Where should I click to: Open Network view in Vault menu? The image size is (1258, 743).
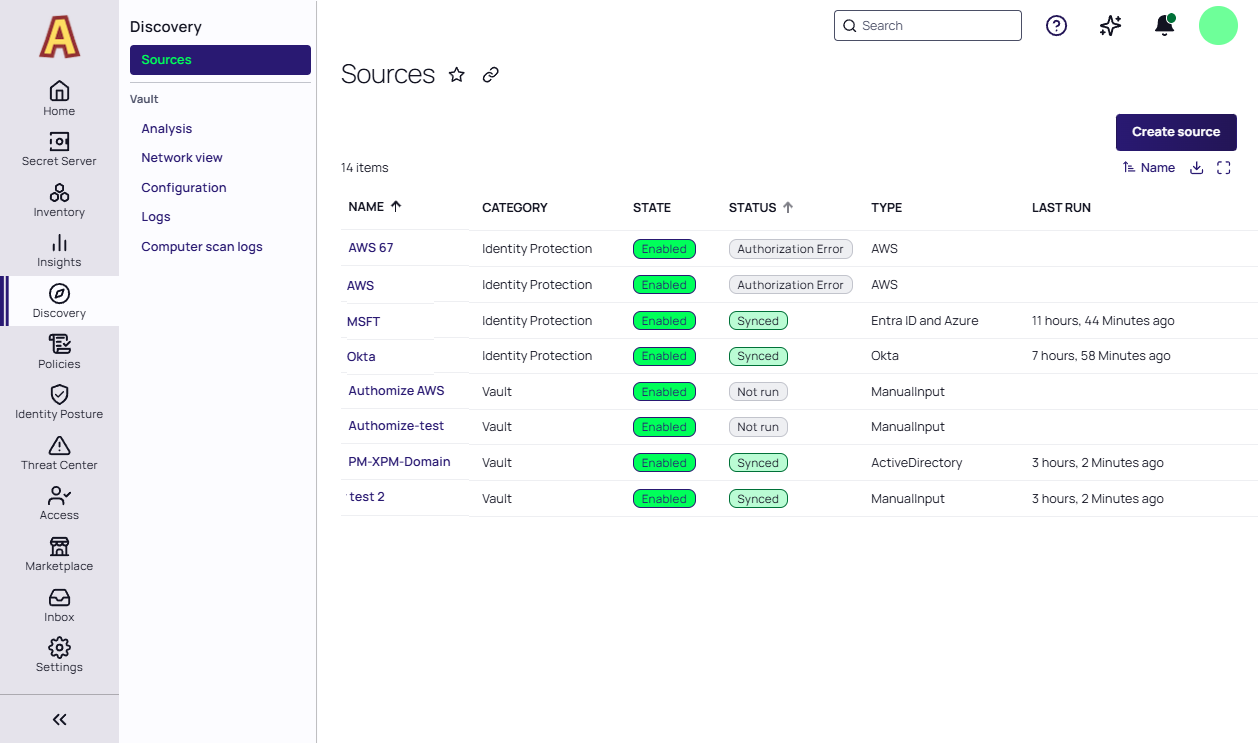point(182,158)
